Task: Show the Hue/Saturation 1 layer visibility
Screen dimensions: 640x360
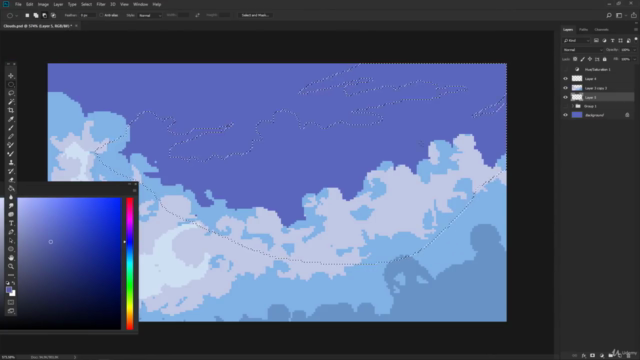Action: (x=565, y=69)
